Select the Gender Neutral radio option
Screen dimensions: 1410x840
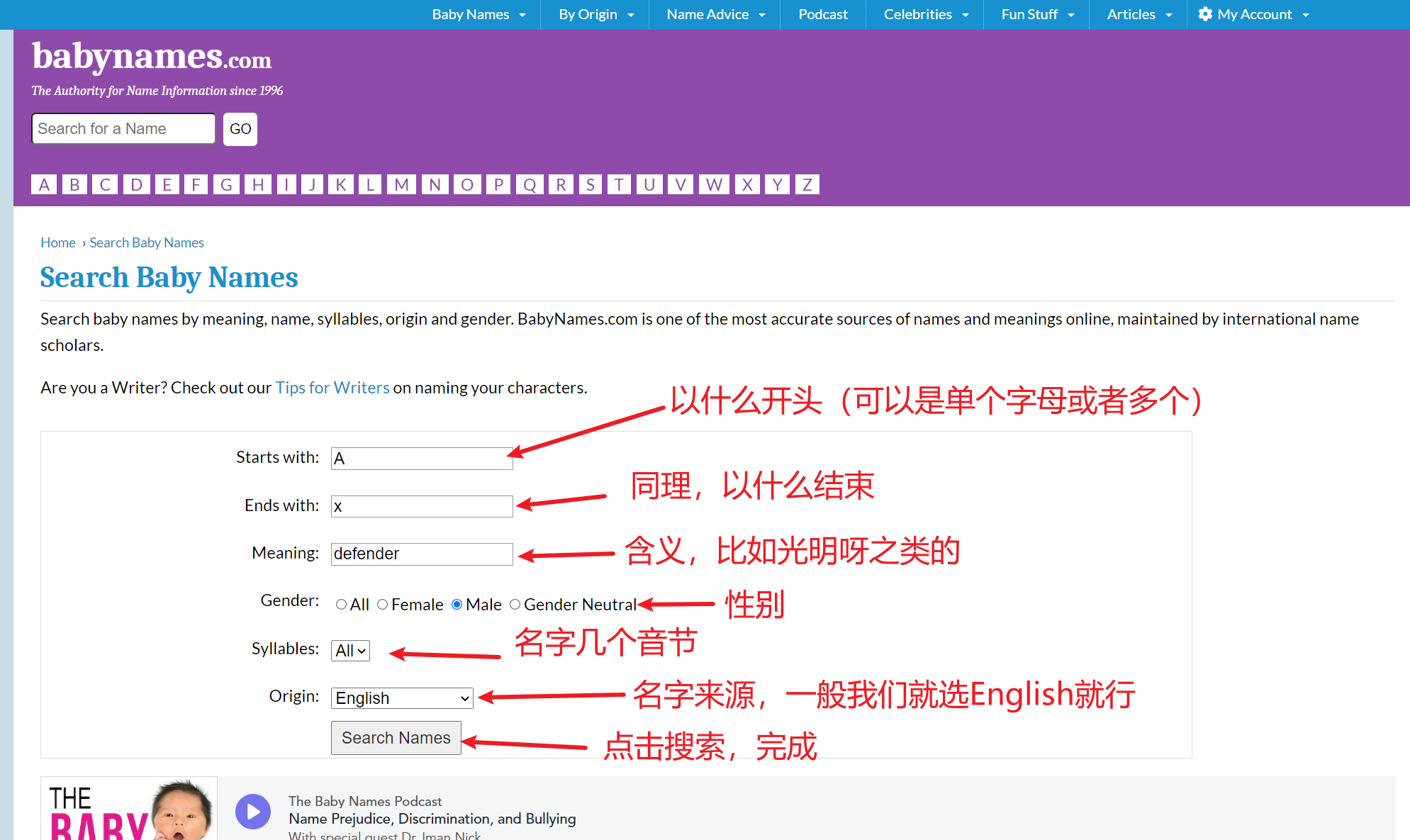[x=515, y=605]
